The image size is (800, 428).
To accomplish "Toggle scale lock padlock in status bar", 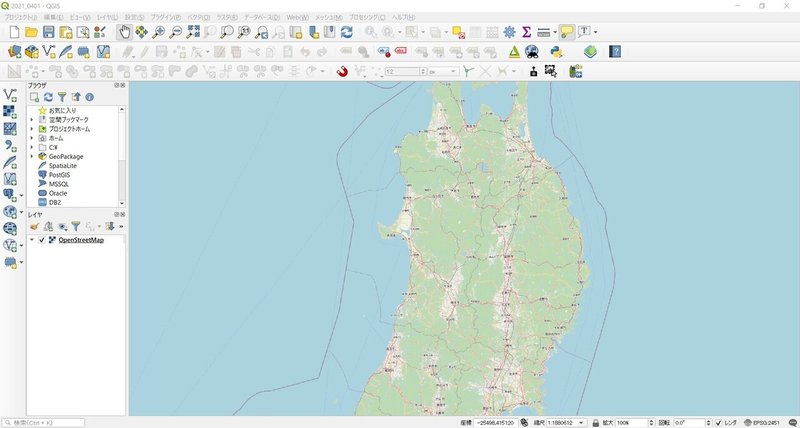I will [x=595, y=423].
